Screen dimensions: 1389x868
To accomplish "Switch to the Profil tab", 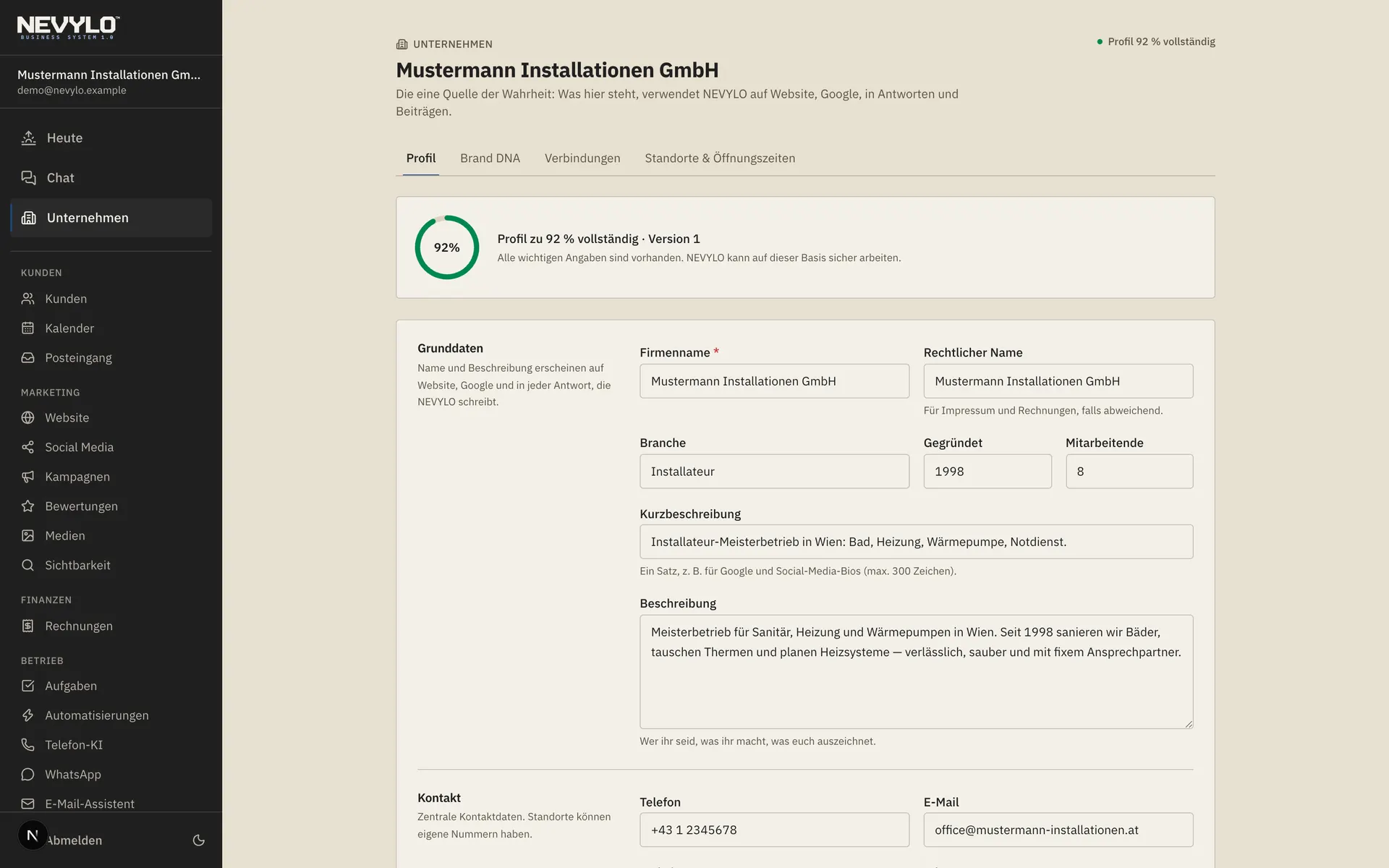I will (421, 158).
